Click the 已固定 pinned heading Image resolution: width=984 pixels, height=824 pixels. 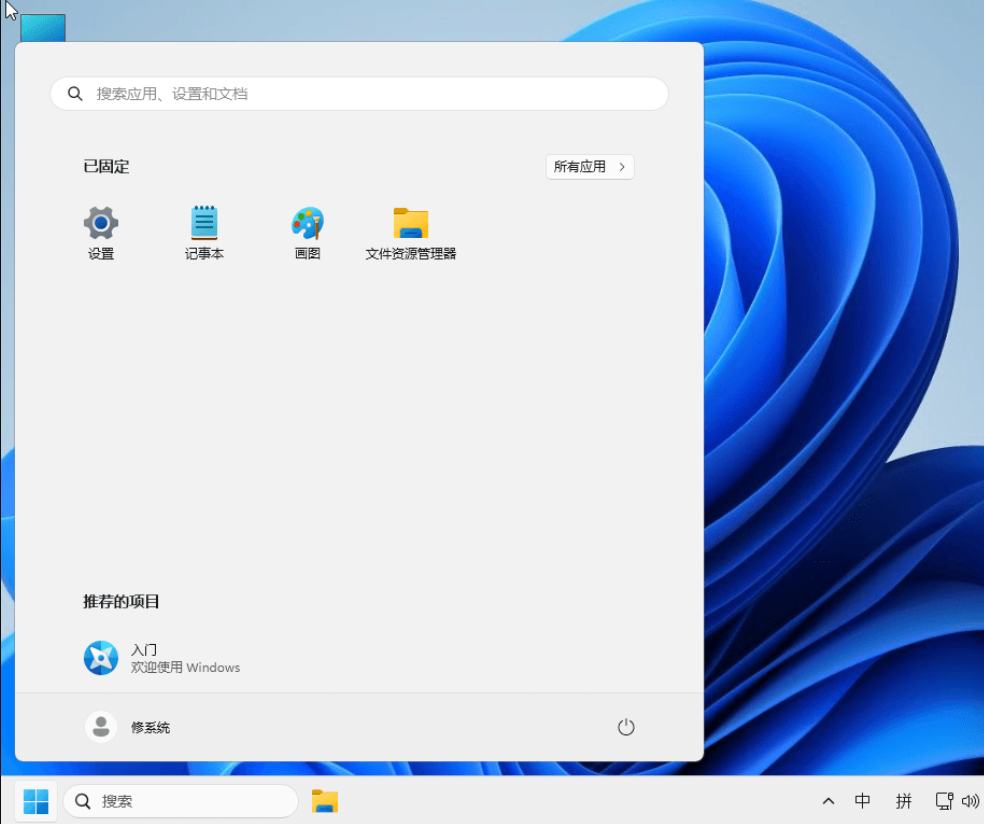point(106,166)
